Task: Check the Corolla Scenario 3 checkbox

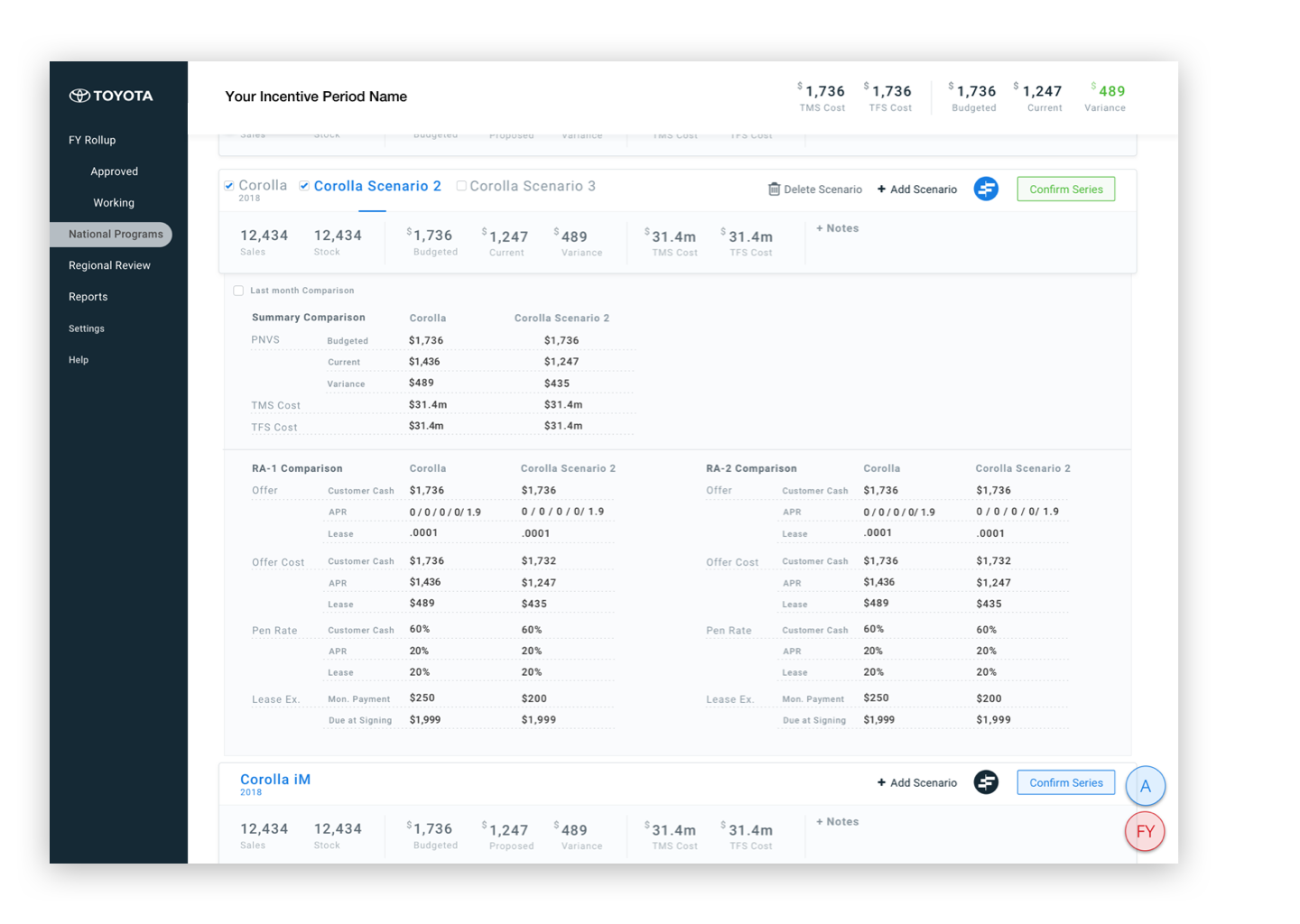Action: (461, 186)
